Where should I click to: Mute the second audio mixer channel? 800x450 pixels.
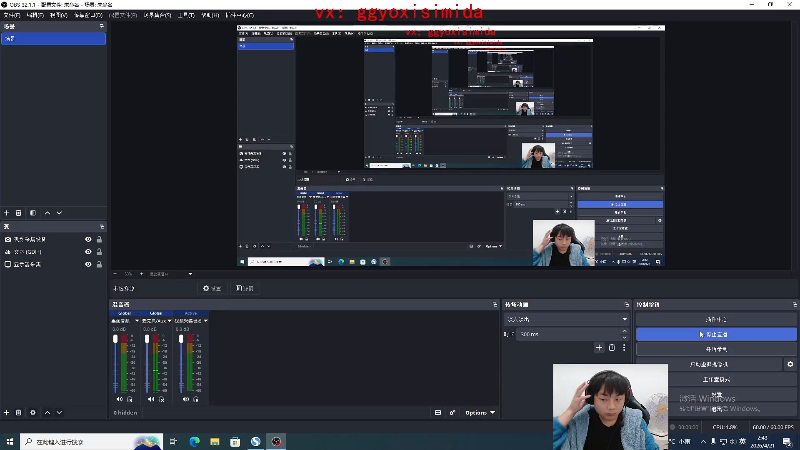pyautogui.click(x=151, y=399)
